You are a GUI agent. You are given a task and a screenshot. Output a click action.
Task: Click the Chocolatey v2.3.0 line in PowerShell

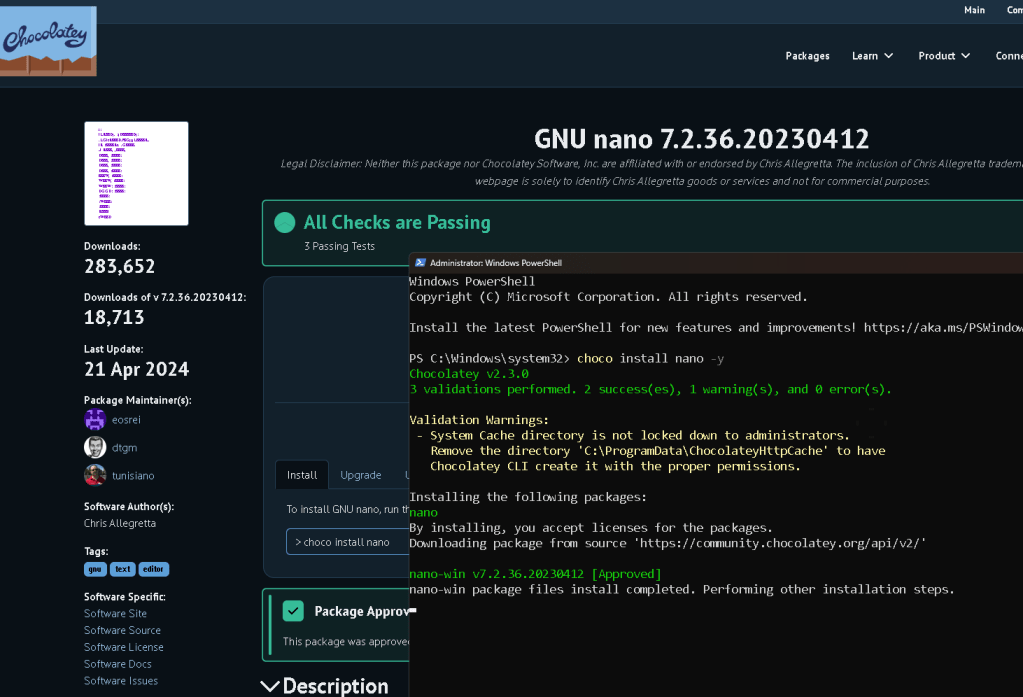click(x=468, y=374)
